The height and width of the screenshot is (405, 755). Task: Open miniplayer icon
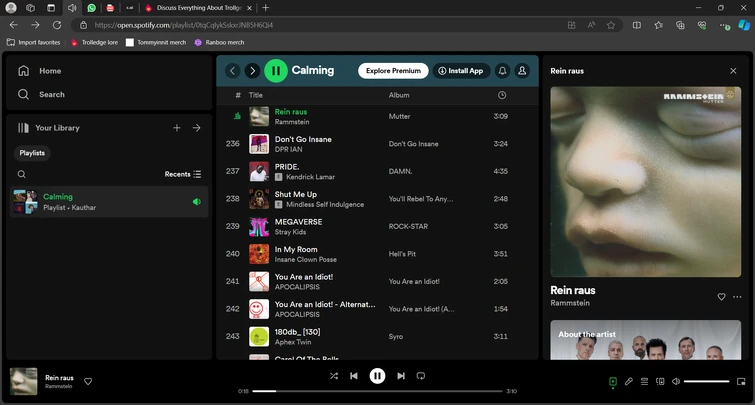741,381
